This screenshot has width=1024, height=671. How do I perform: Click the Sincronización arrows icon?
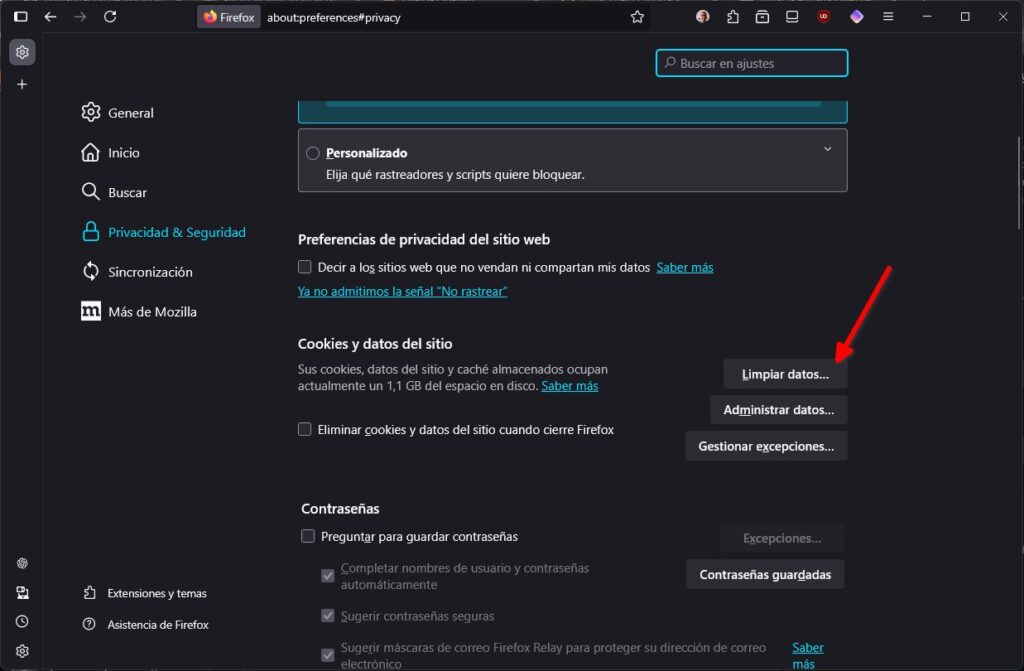click(91, 271)
